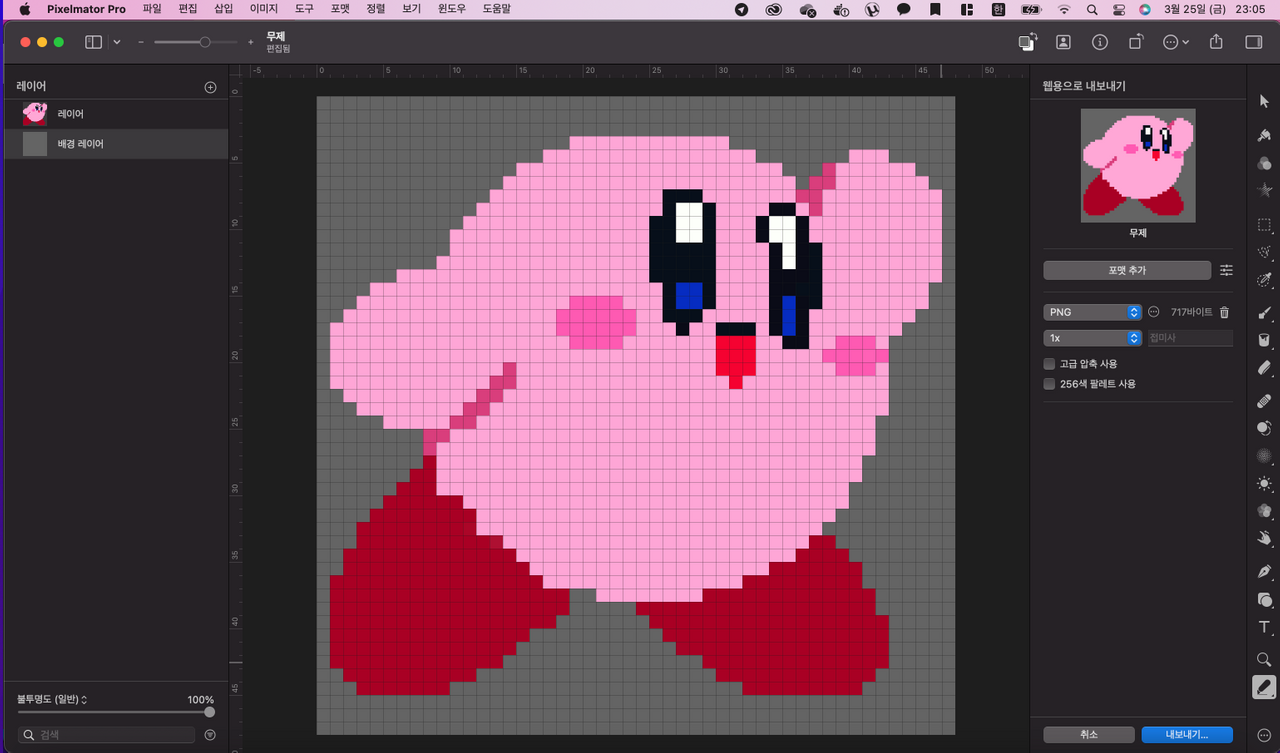Select the Rectangular Selection tool

point(1264,225)
